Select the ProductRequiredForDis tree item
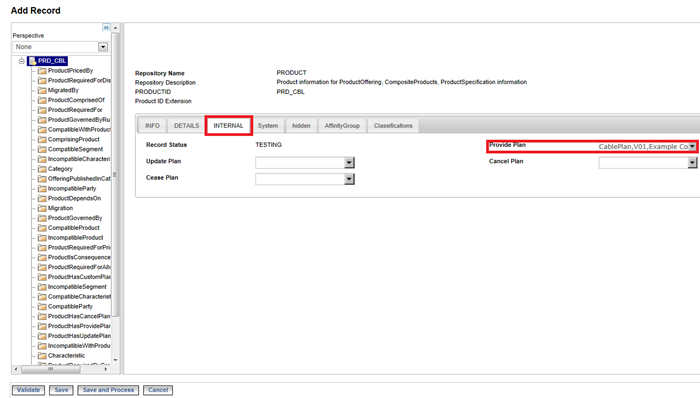 pyautogui.click(x=79, y=80)
